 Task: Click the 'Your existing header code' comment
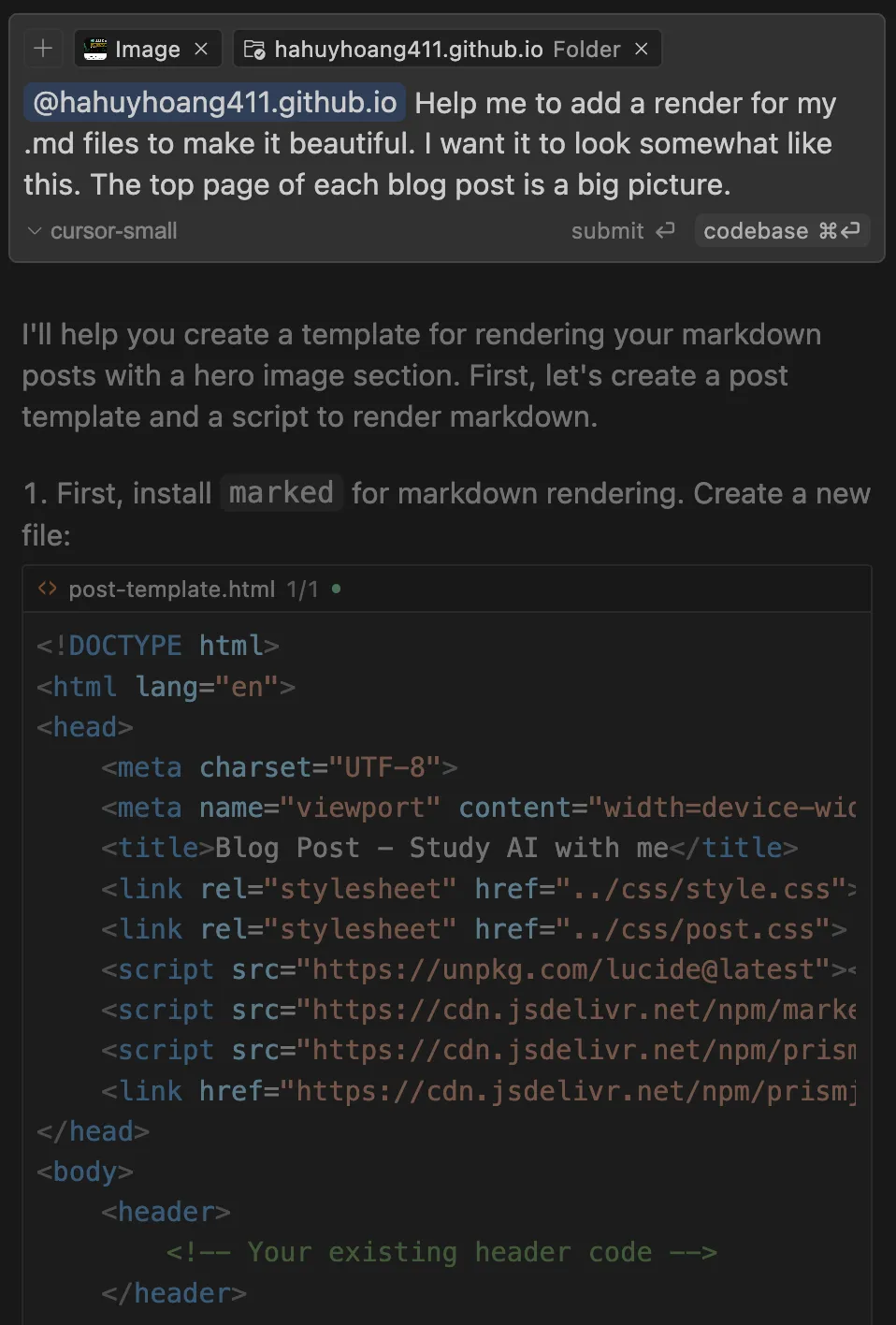click(x=441, y=1252)
